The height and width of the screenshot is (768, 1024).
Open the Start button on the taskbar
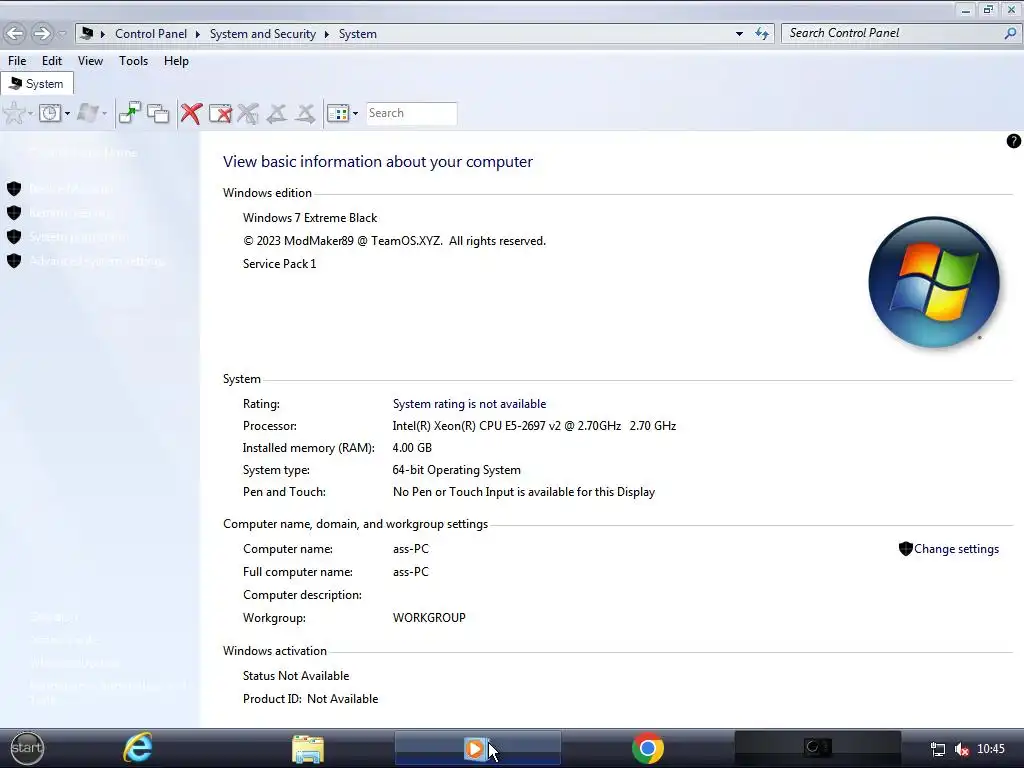(27, 748)
